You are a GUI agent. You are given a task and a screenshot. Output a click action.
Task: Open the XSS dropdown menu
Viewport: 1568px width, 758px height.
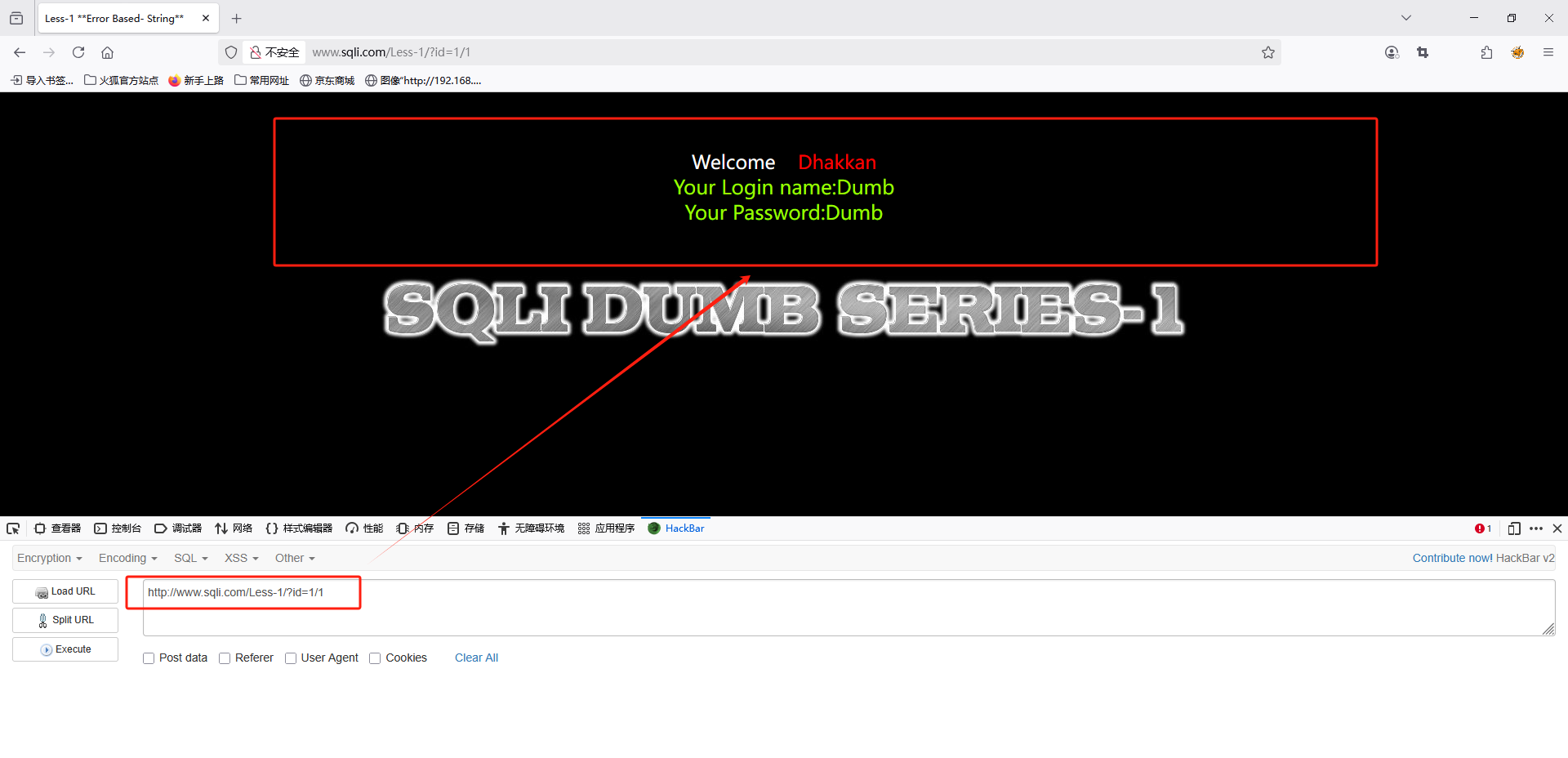(241, 558)
